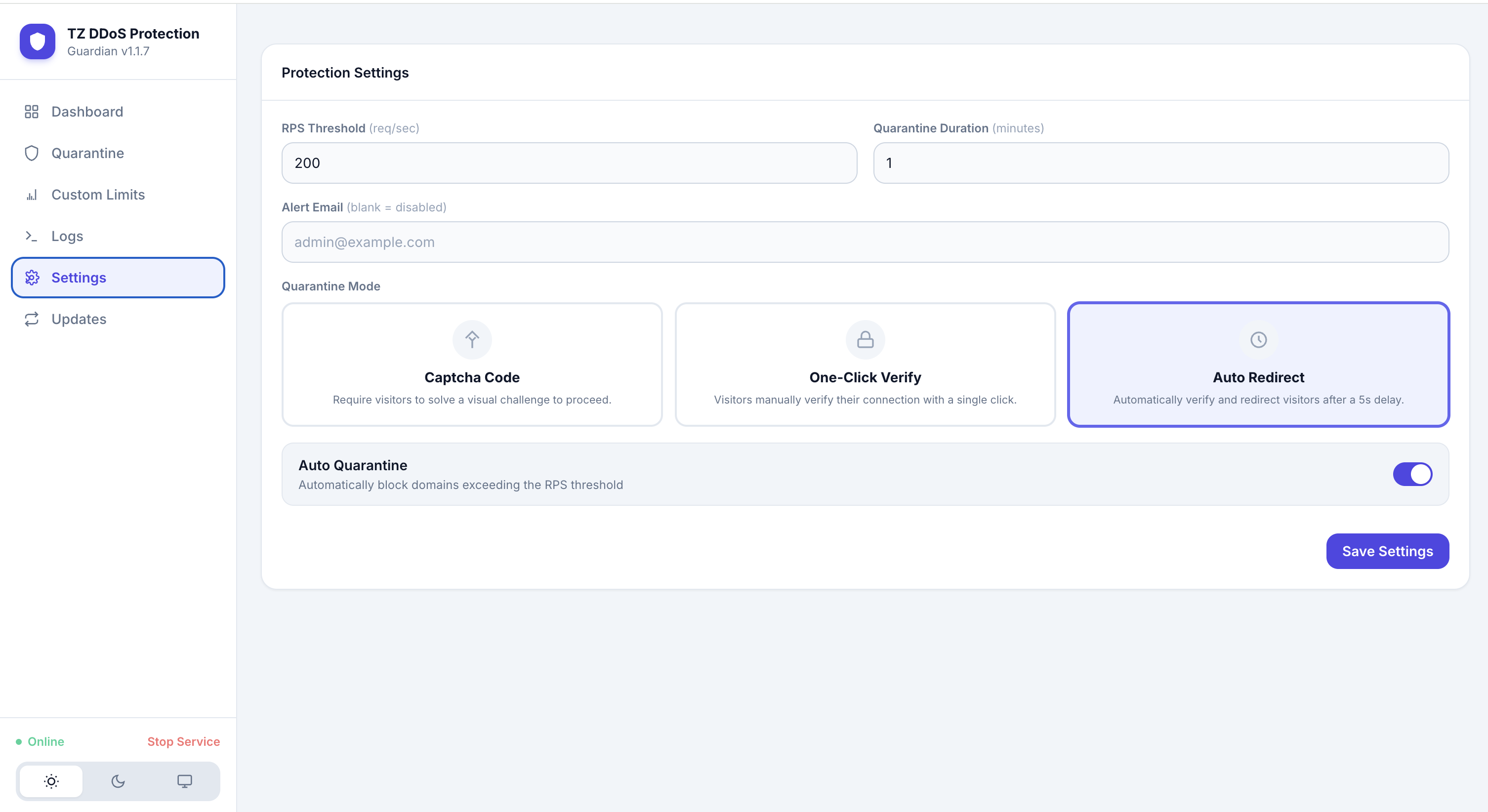The image size is (1488, 812).
Task: Click the Settings gear icon
Action: 32,277
